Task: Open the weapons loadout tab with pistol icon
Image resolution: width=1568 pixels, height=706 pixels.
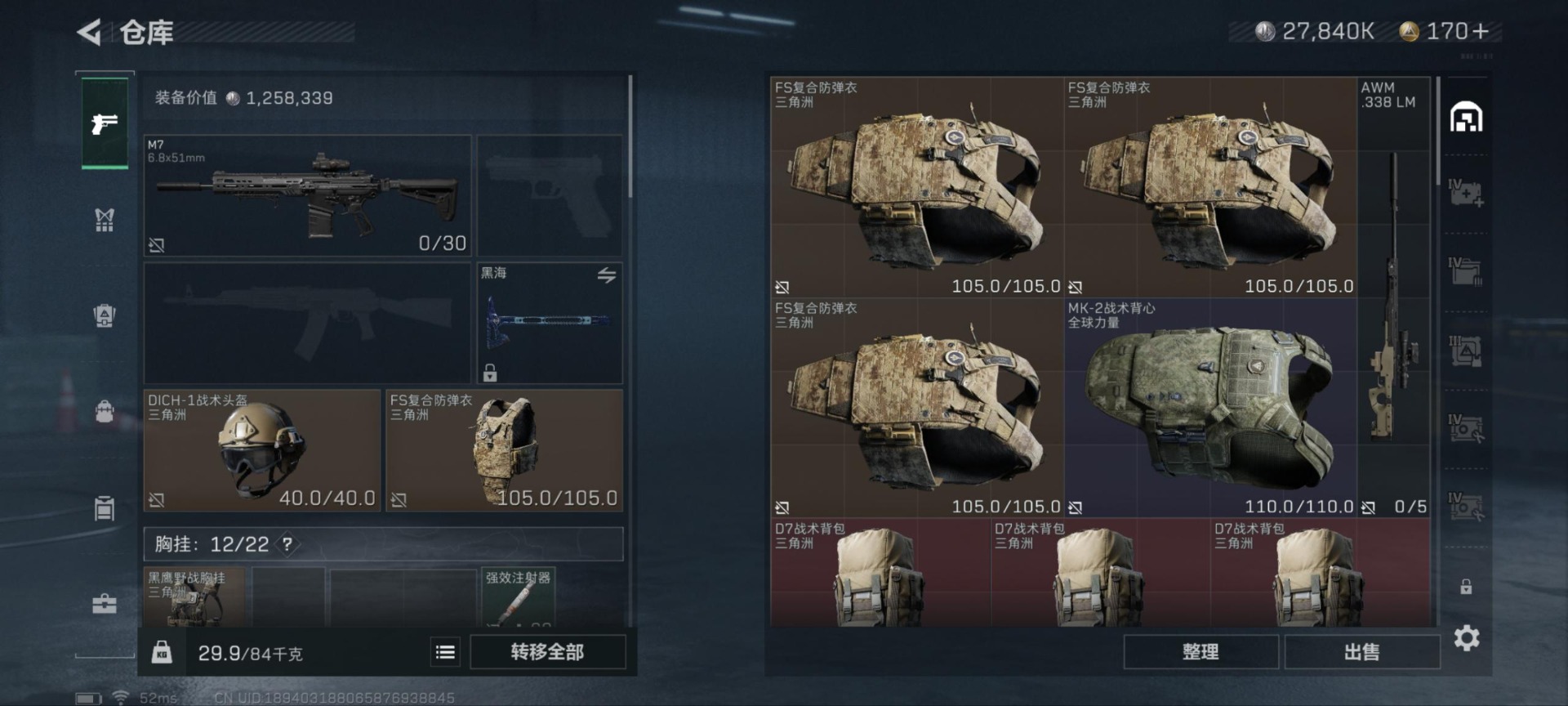Action: 105,123
